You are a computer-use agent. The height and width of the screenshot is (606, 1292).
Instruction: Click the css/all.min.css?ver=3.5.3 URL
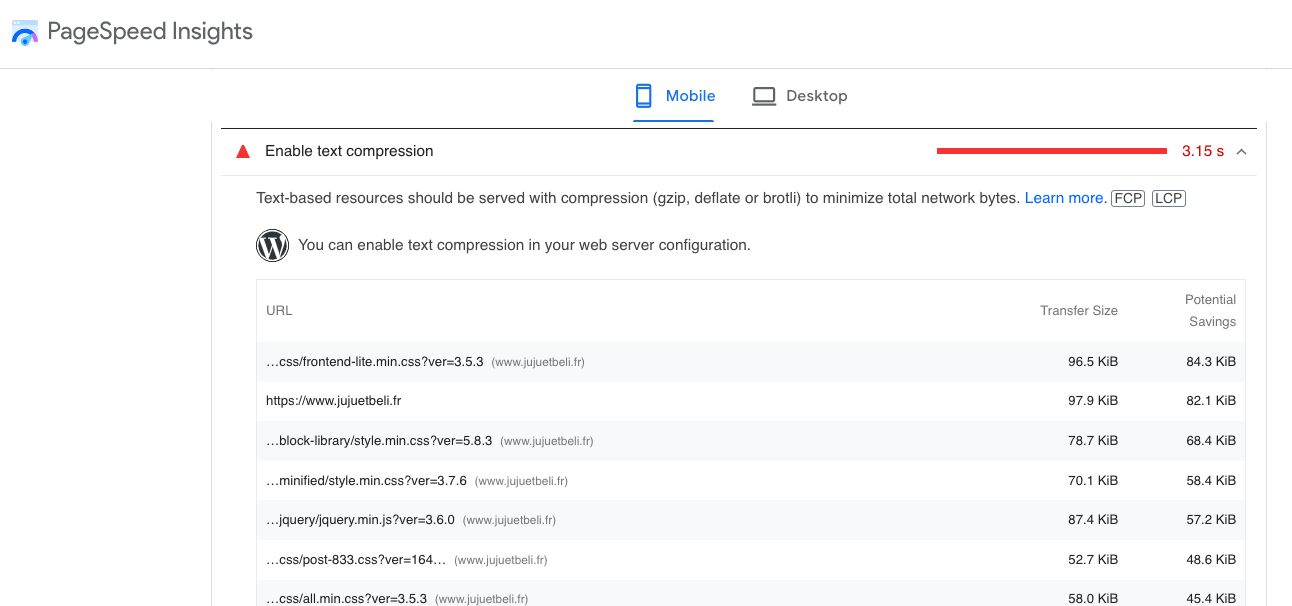(346, 599)
